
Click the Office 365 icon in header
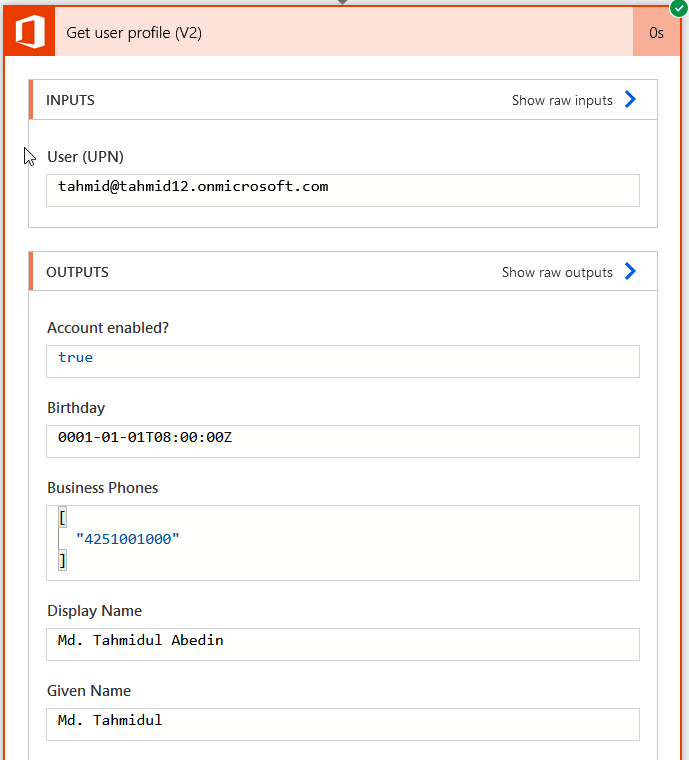(30, 32)
